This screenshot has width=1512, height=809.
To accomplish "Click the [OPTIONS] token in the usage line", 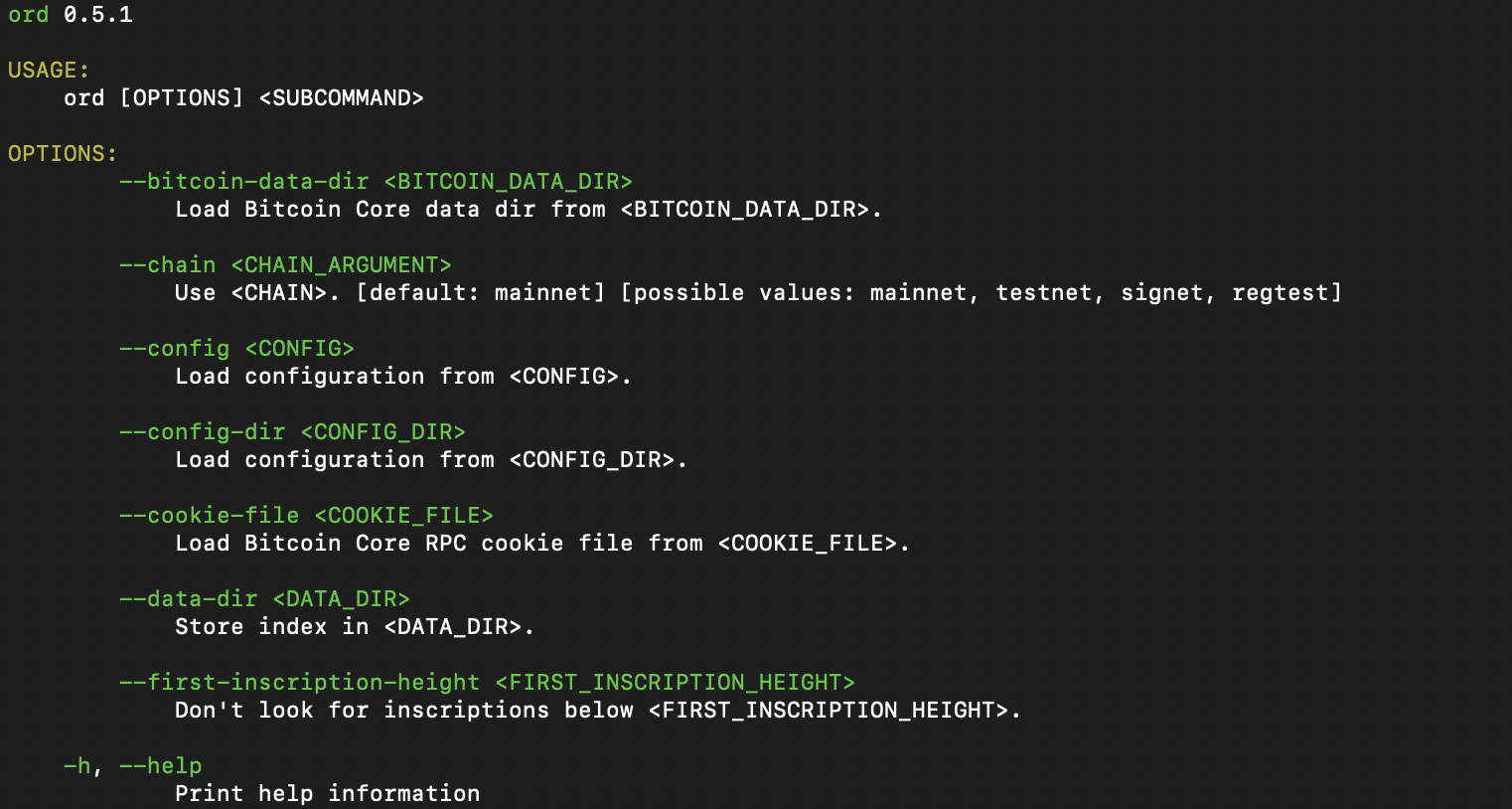I will 181,98.
